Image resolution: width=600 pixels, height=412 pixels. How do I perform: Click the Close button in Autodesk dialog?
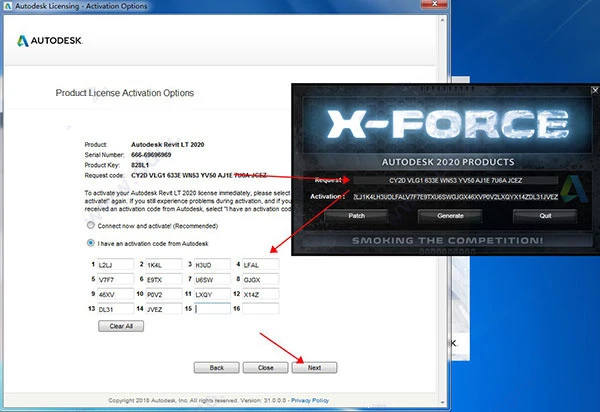266,368
